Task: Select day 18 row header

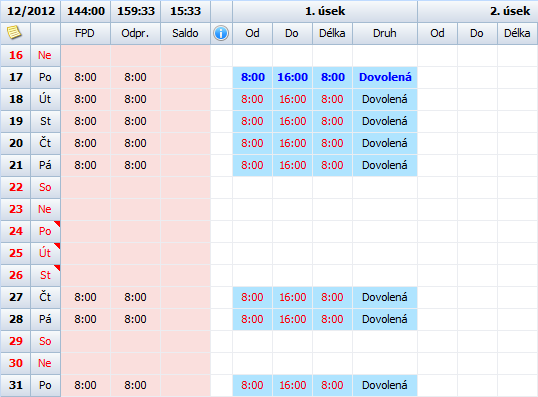Action: (x=16, y=99)
